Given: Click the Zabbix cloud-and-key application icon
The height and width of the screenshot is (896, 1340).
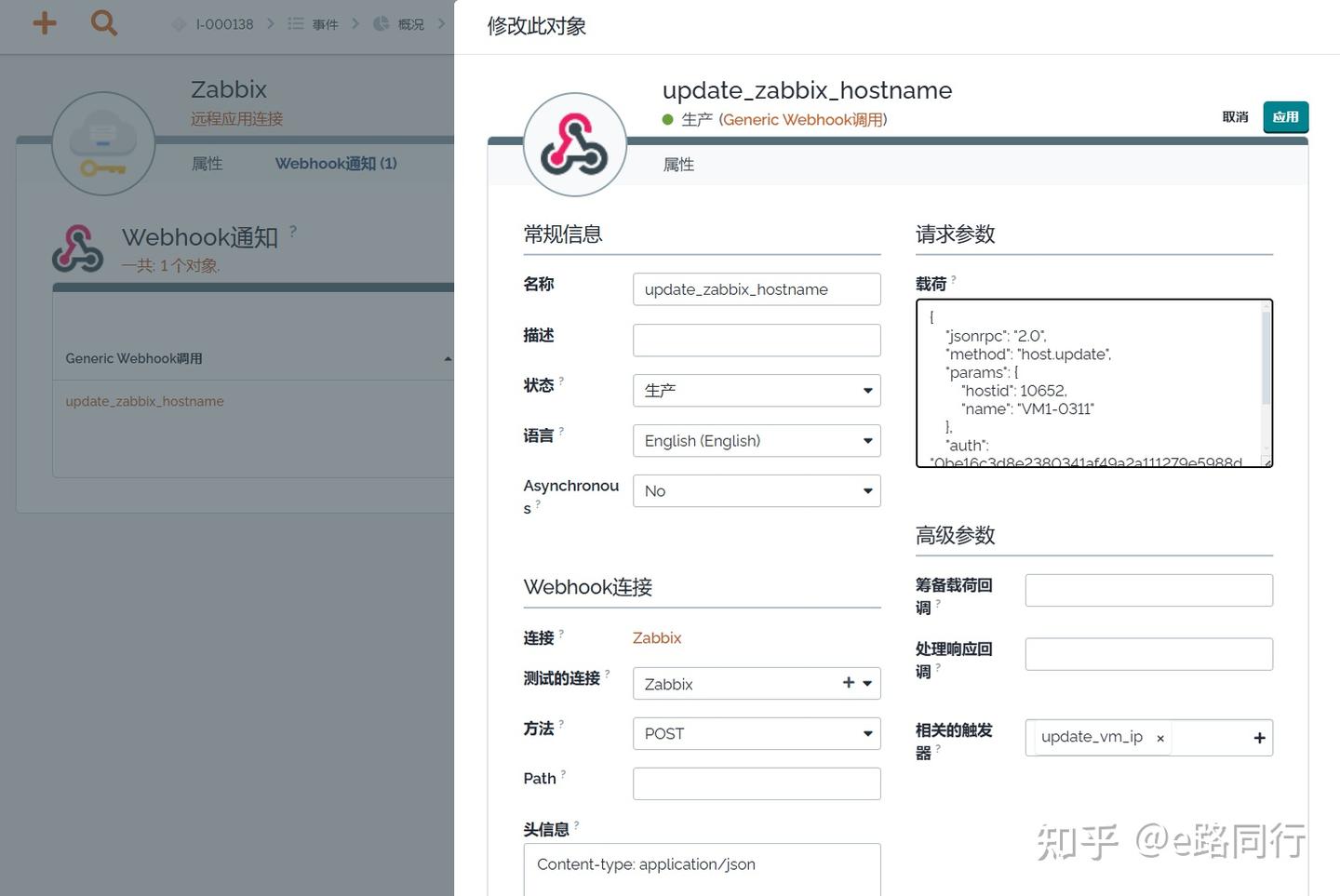Looking at the screenshot, I should [103, 143].
